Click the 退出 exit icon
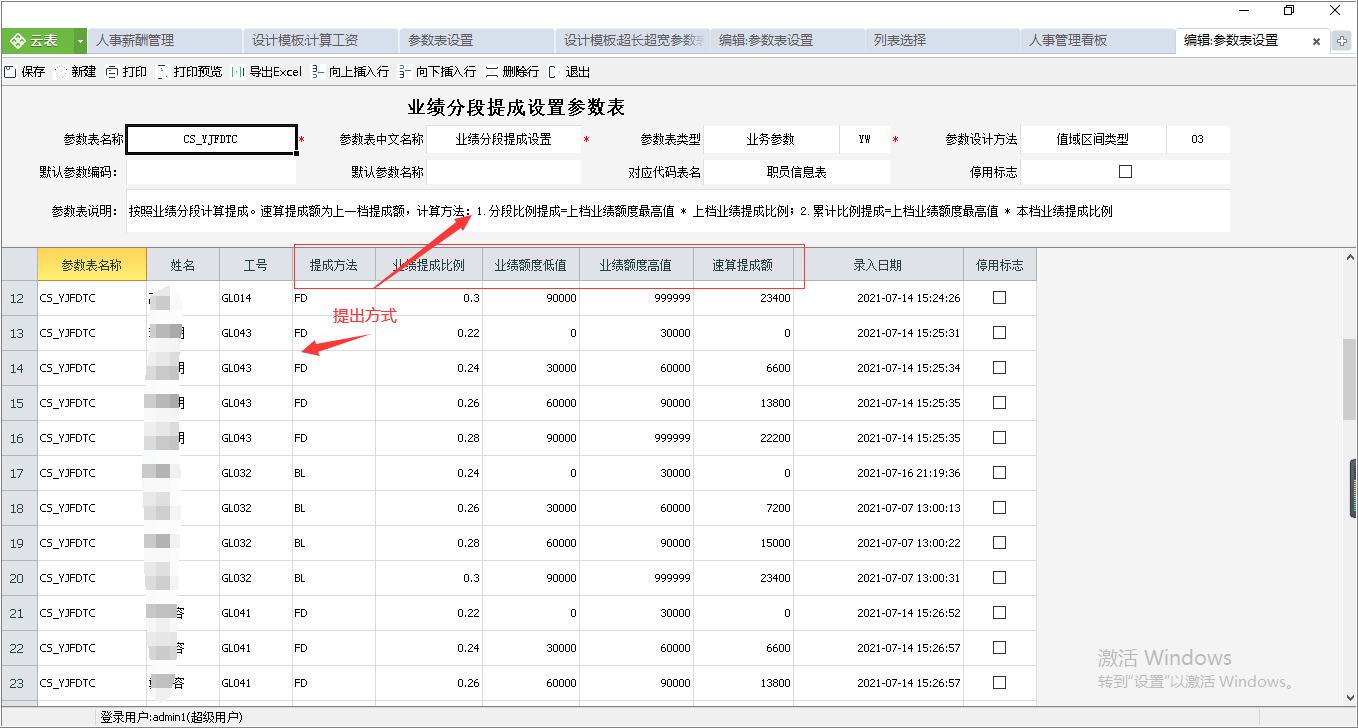Viewport: 1358px width, 728px height. [x=554, y=72]
